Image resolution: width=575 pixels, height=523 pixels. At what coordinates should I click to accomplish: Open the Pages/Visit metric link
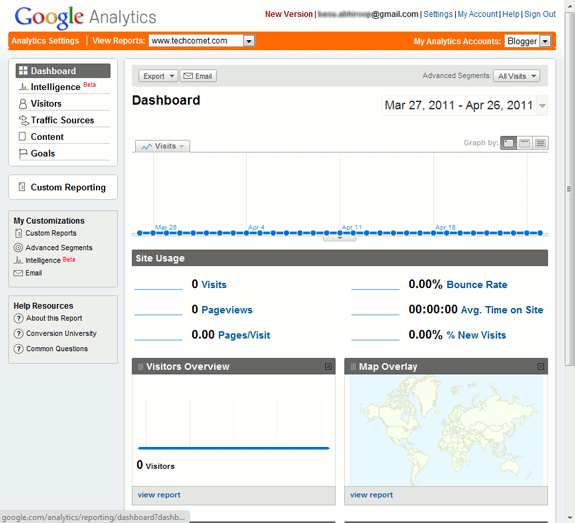244,335
